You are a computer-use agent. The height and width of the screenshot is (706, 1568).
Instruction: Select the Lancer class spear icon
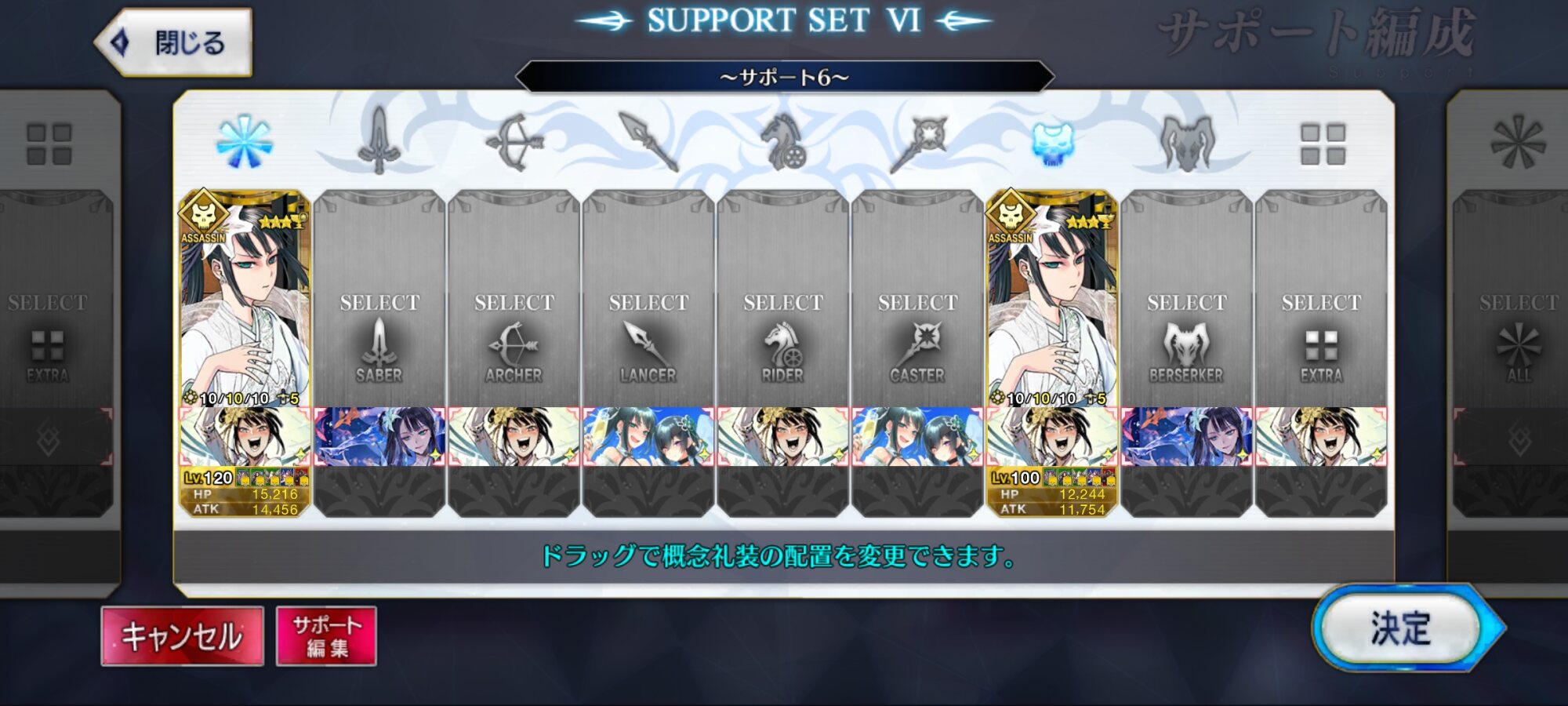[x=648, y=141]
